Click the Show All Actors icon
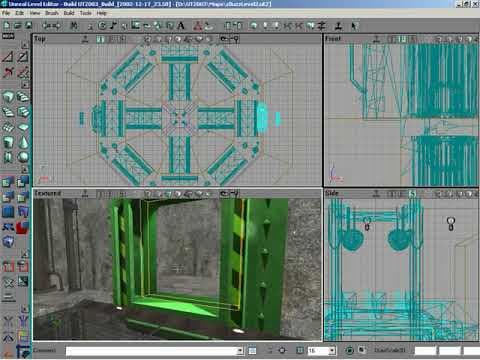This screenshot has width=480, height=360. click(x=8, y=282)
